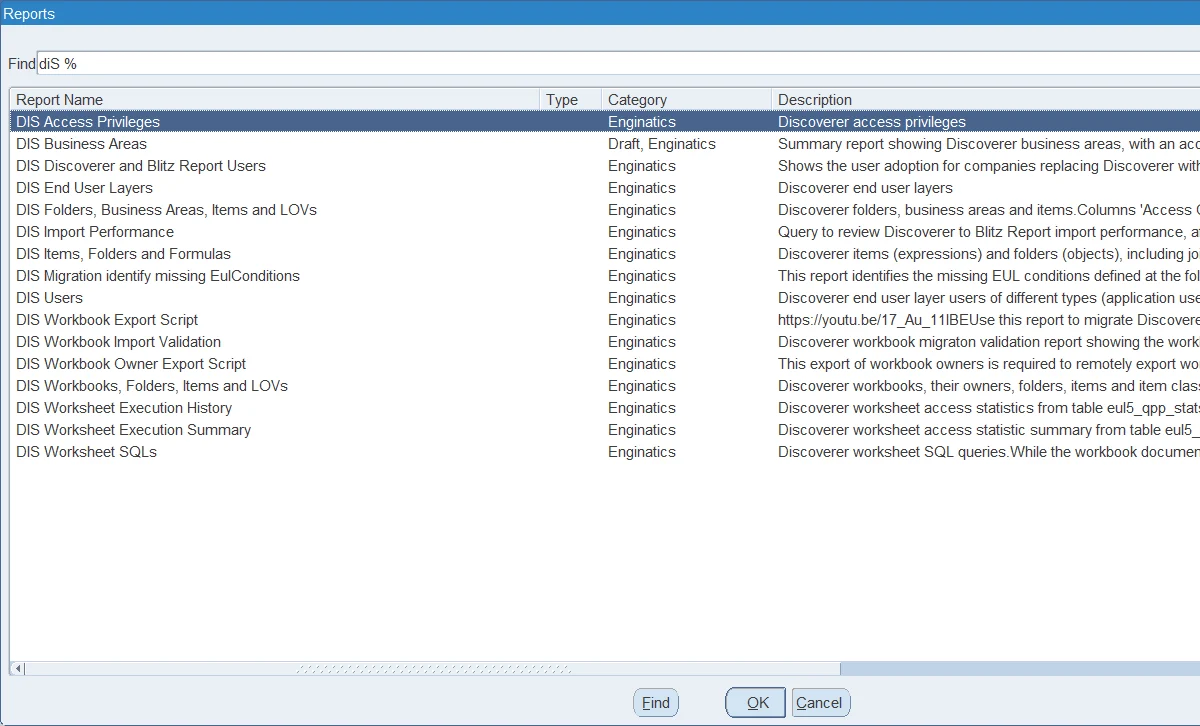Click description 'Query to review Discoverer to Blitz'
The height and width of the screenshot is (726, 1200).
click(989, 232)
